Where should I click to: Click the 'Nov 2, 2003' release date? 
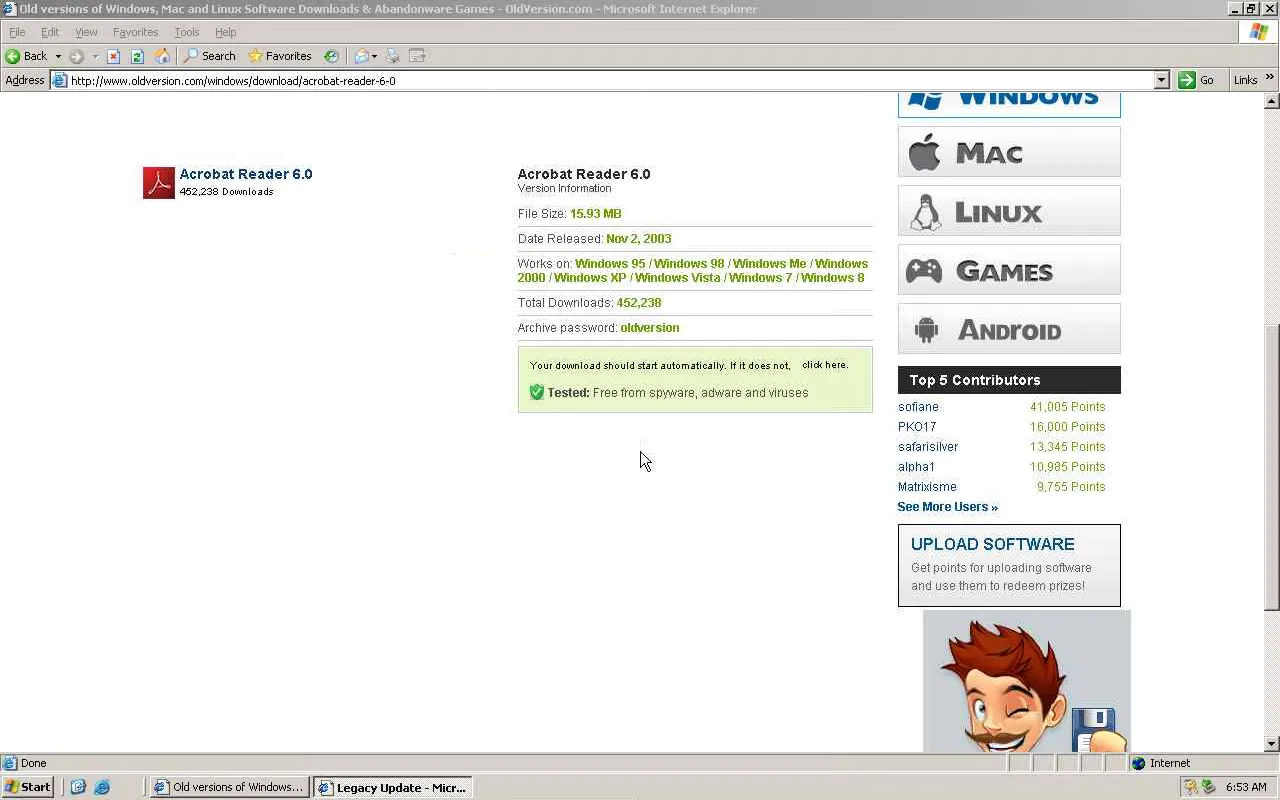click(x=639, y=239)
